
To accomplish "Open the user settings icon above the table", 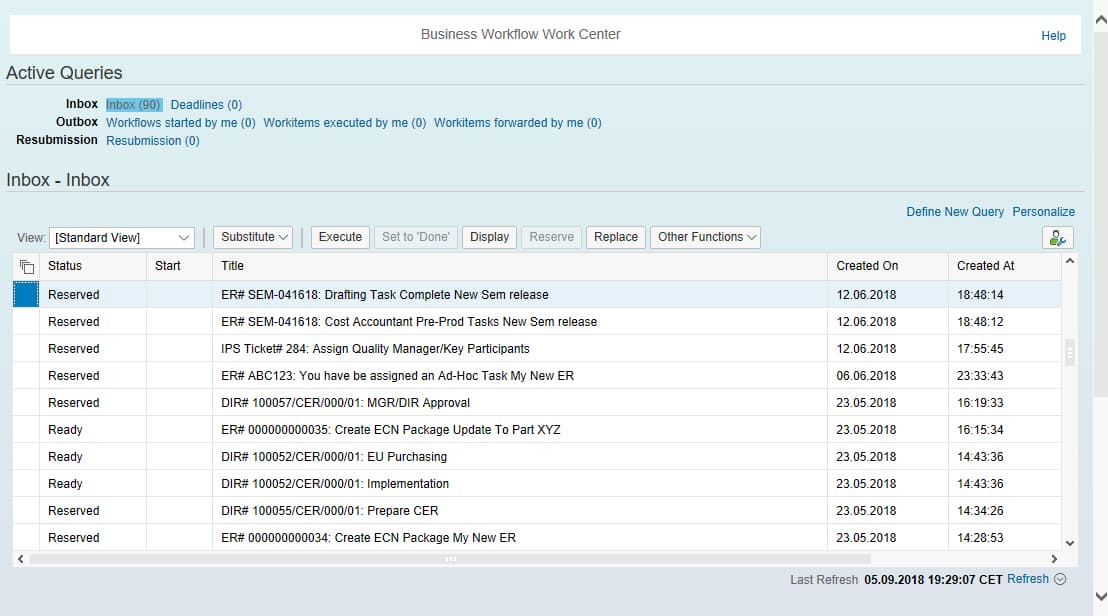I will click(x=1059, y=237).
